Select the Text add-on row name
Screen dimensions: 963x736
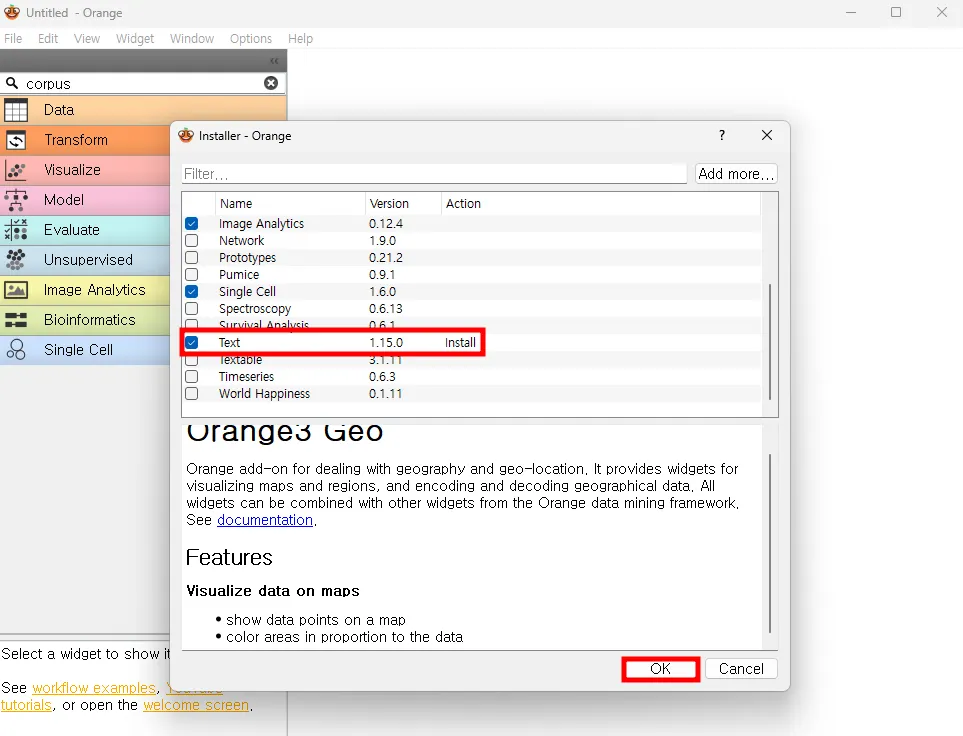point(229,342)
